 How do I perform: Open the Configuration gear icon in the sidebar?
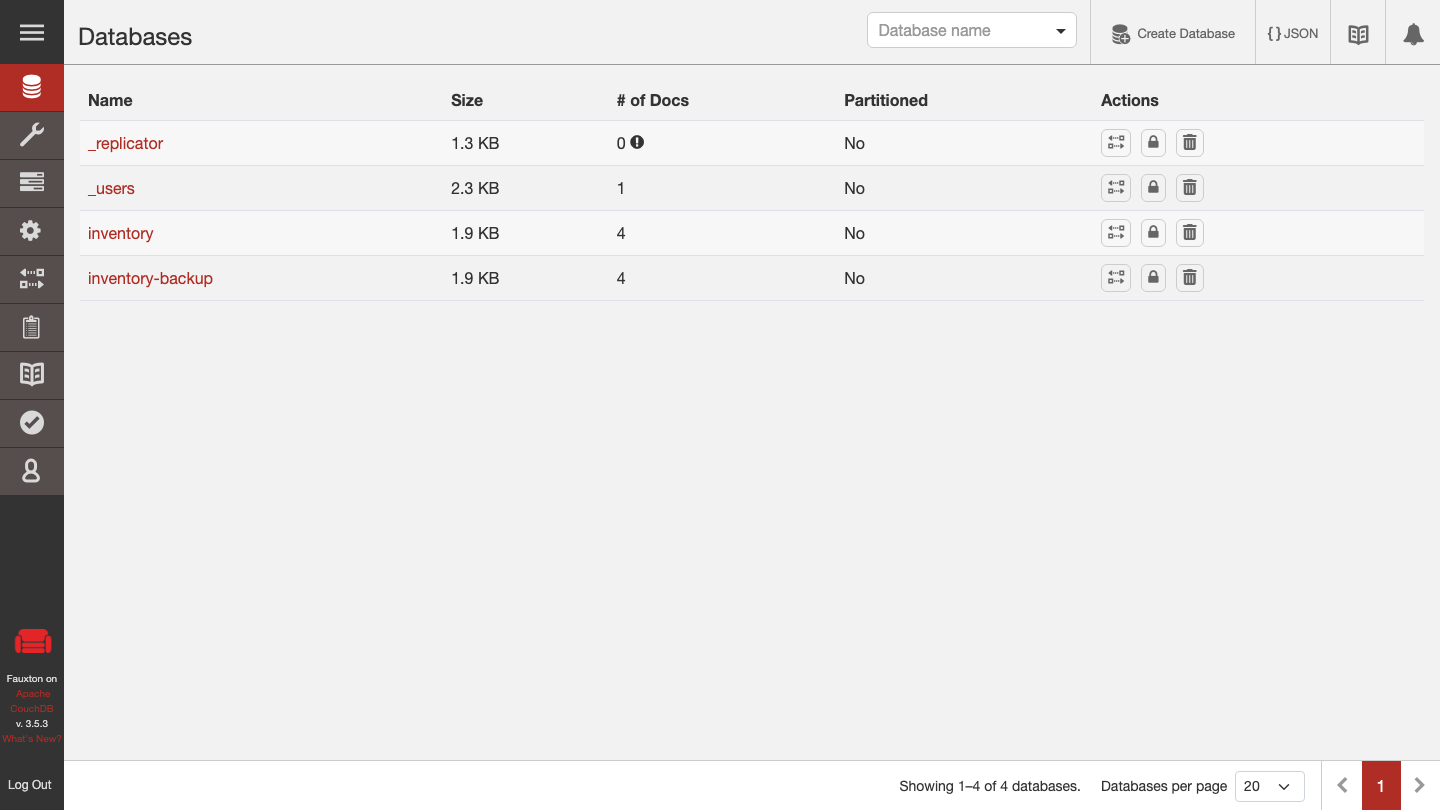pyautogui.click(x=32, y=231)
